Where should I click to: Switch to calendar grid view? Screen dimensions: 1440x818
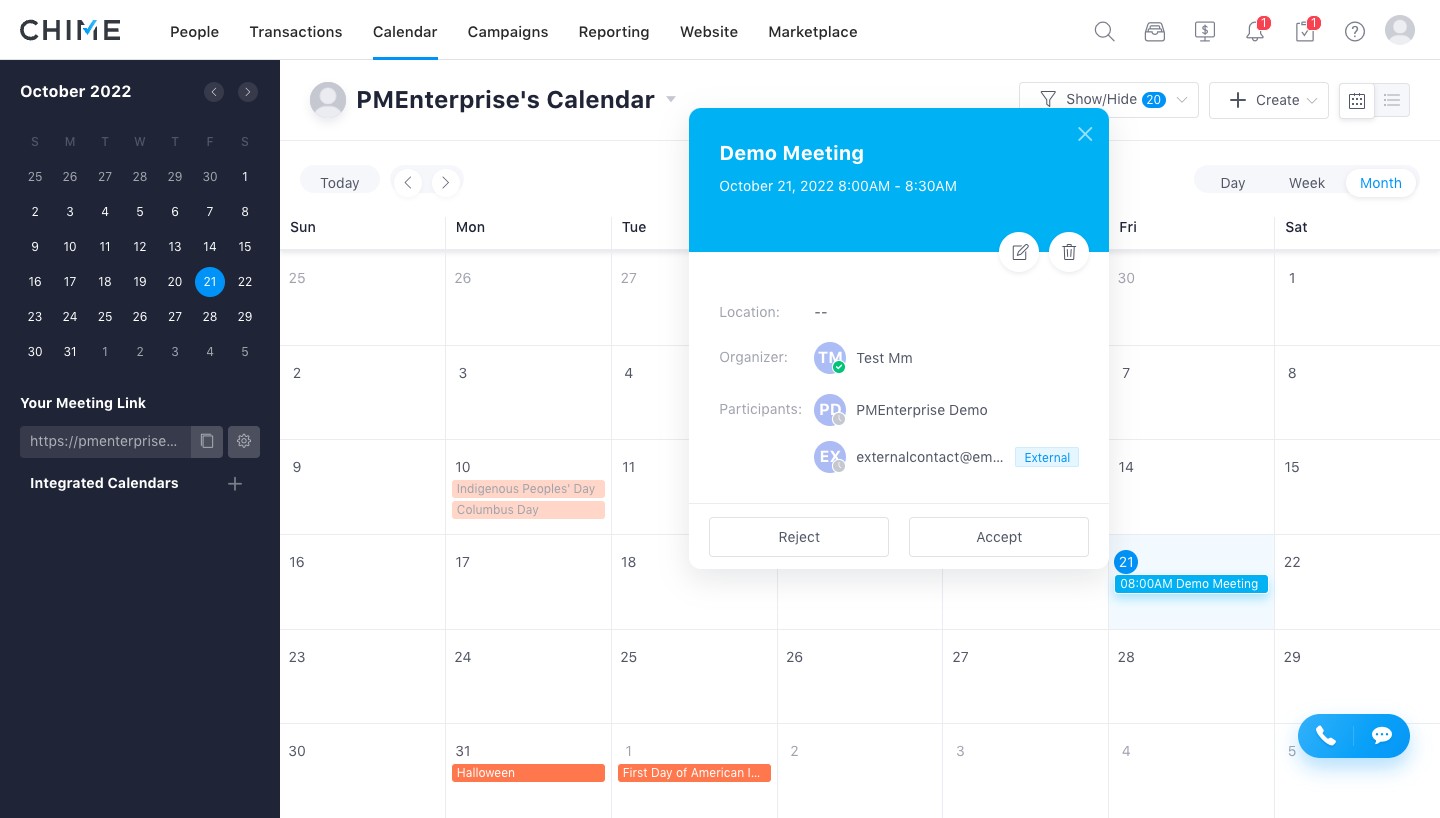[x=1357, y=100]
